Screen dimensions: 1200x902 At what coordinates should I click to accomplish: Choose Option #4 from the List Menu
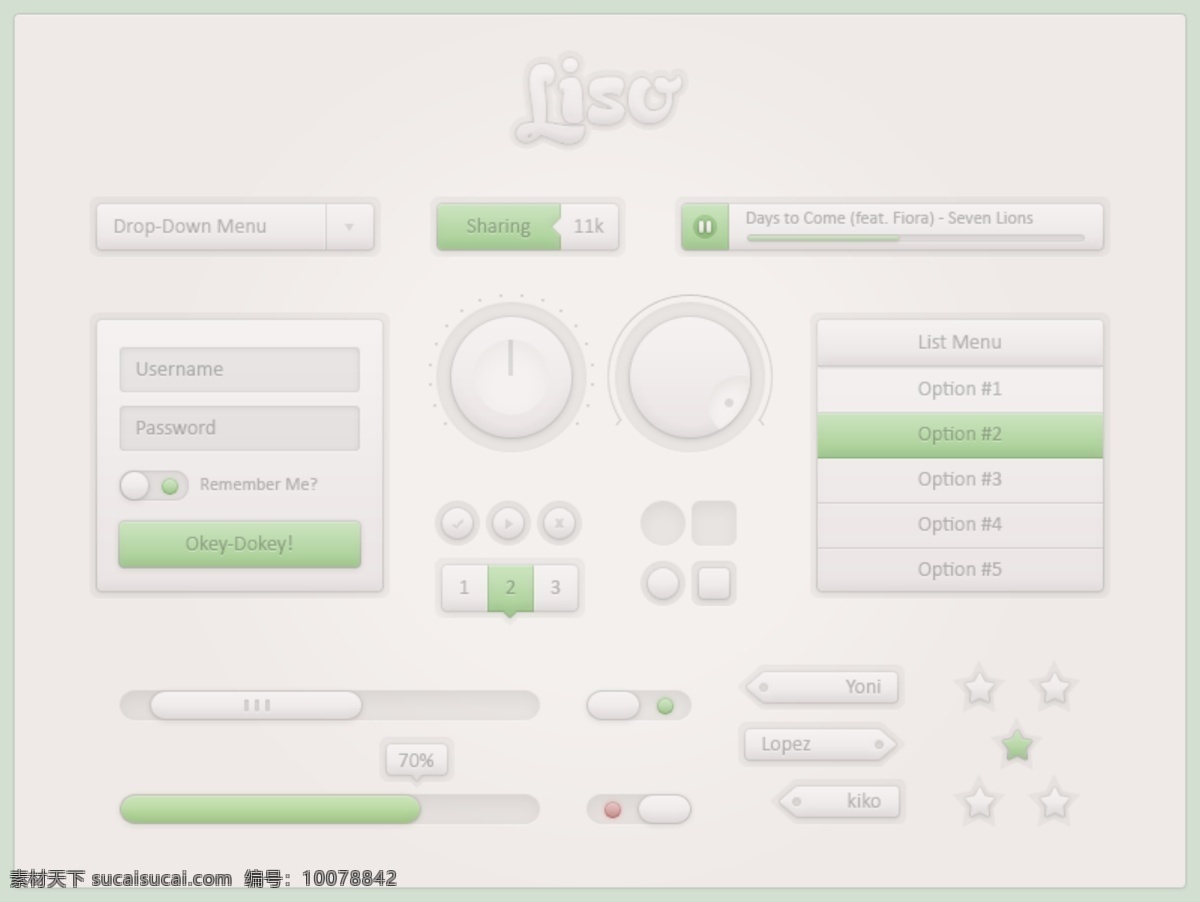960,525
